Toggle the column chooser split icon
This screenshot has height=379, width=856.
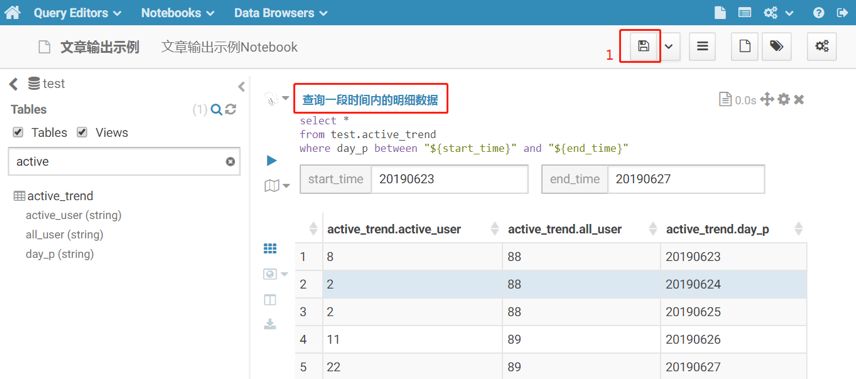(x=270, y=300)
